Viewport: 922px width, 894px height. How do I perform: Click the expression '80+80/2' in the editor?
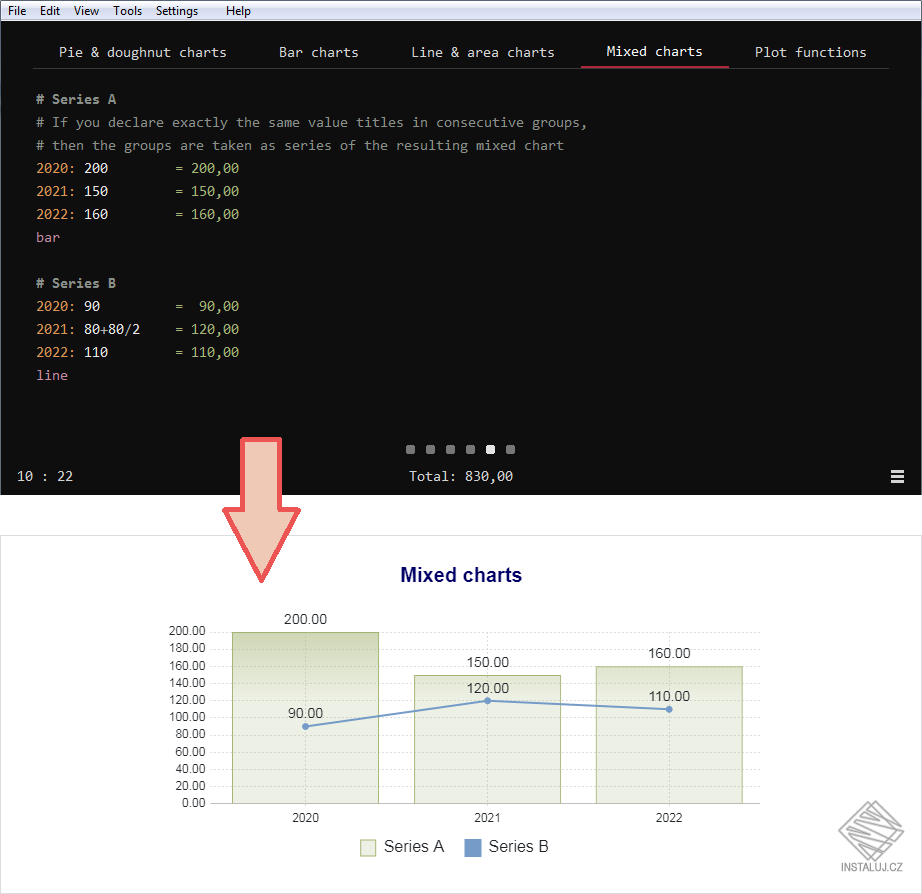pyautogui.click(x=112, y=329)
